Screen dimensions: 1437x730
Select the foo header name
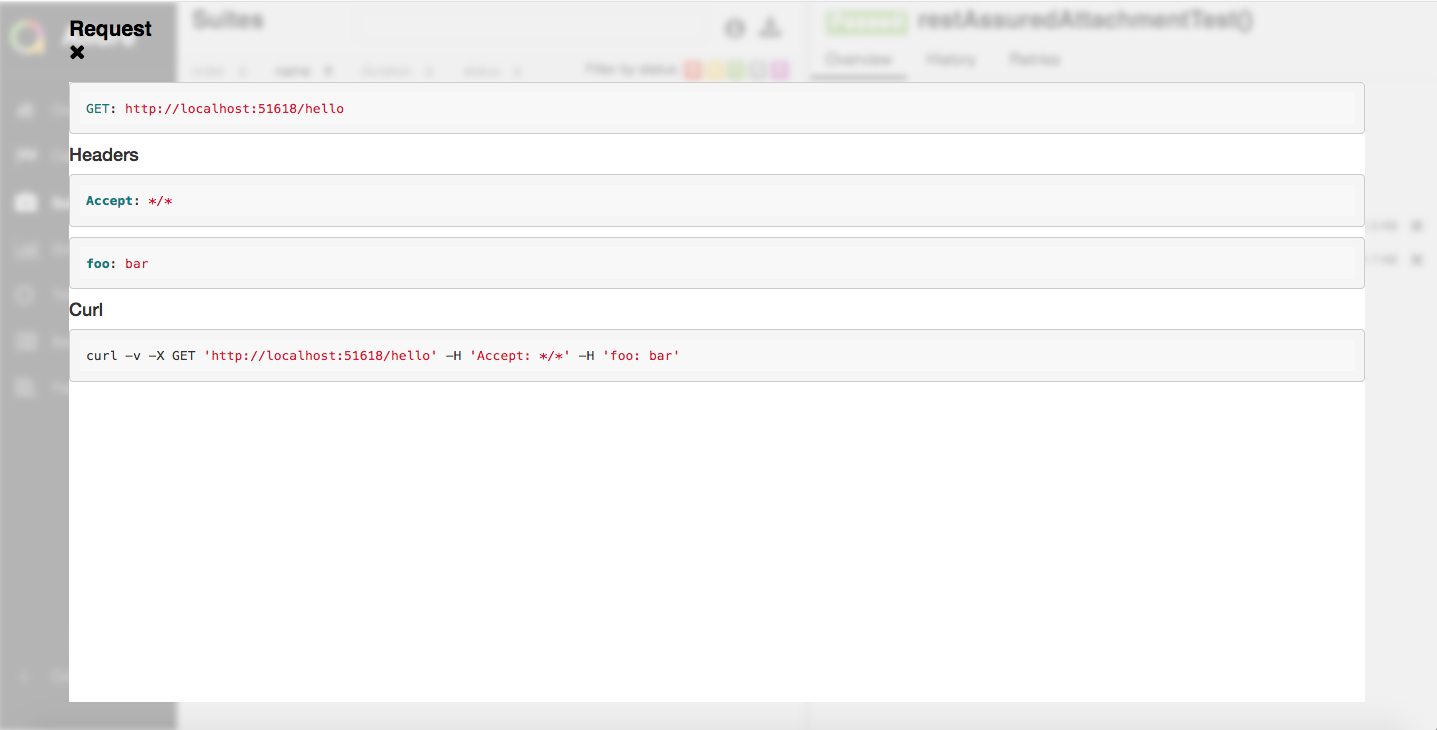[x=97, y=264]
